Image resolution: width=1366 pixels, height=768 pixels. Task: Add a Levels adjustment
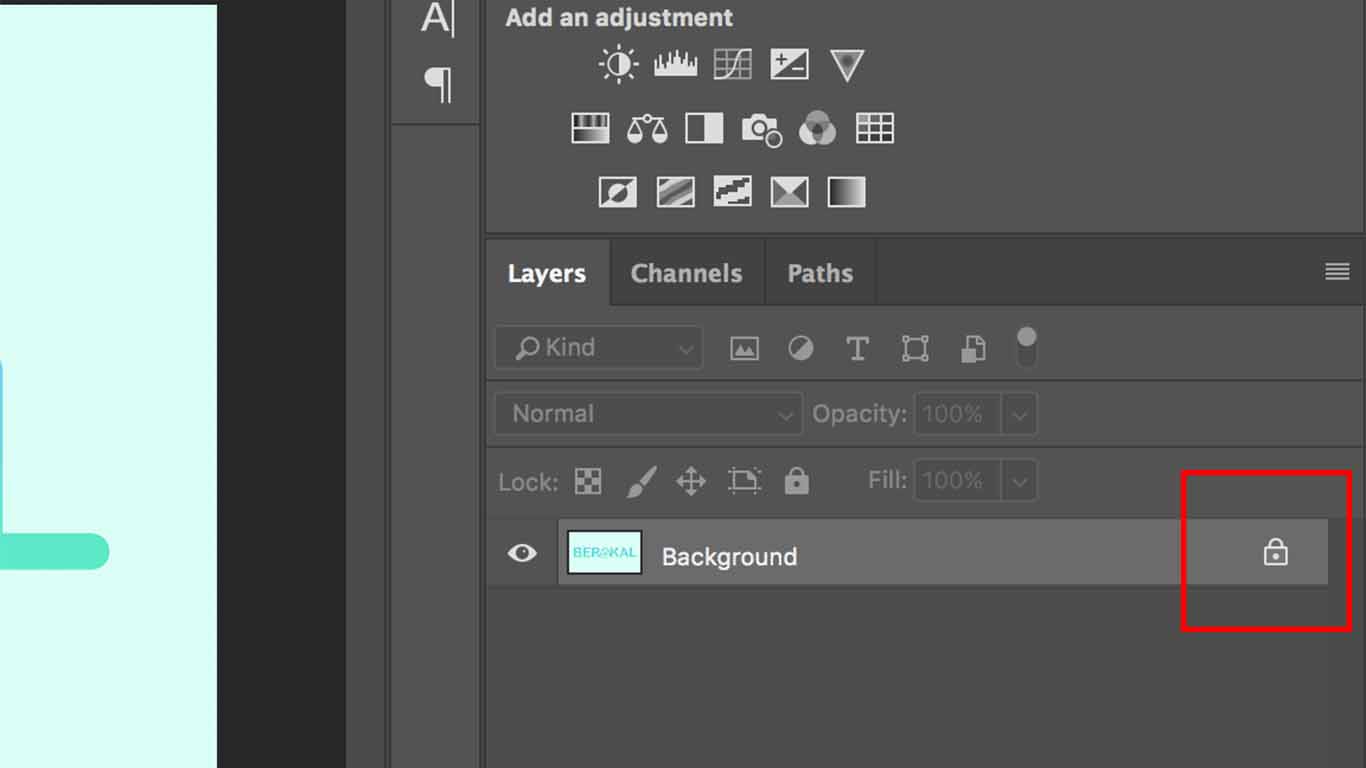point(675,63)
